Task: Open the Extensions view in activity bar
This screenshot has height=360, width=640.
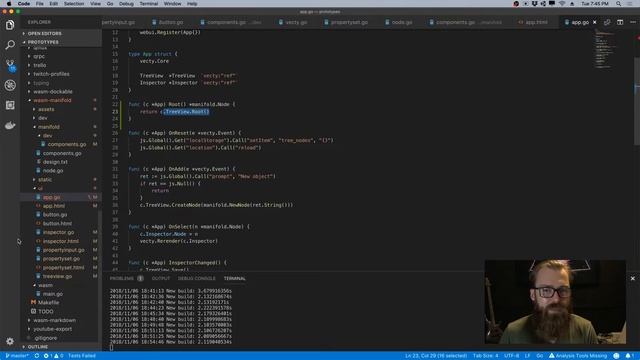Action: pyautogui.click(x=10, y=105)
